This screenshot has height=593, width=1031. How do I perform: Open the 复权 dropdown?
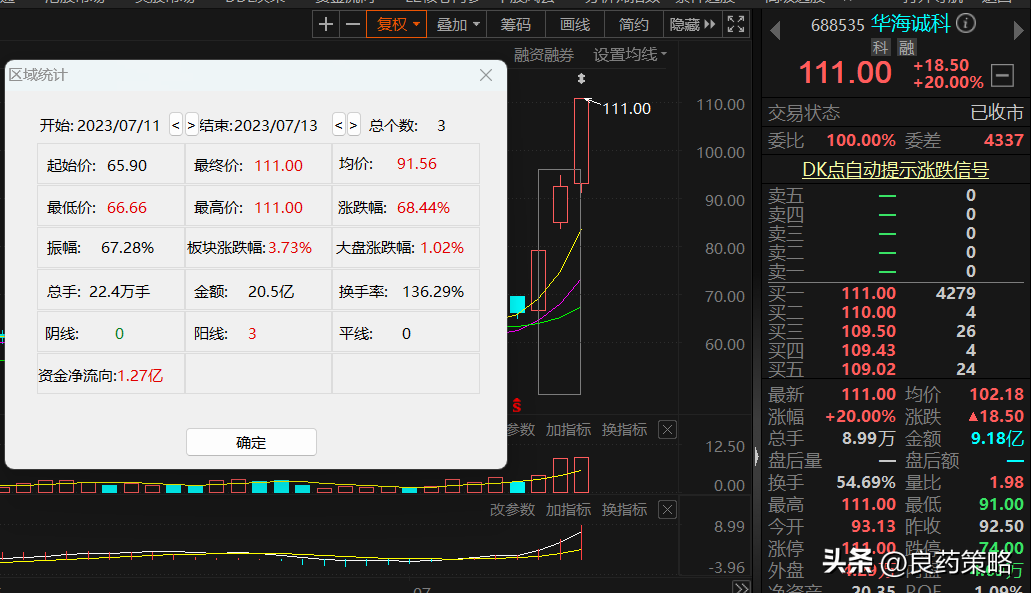(x=397, y=25)
